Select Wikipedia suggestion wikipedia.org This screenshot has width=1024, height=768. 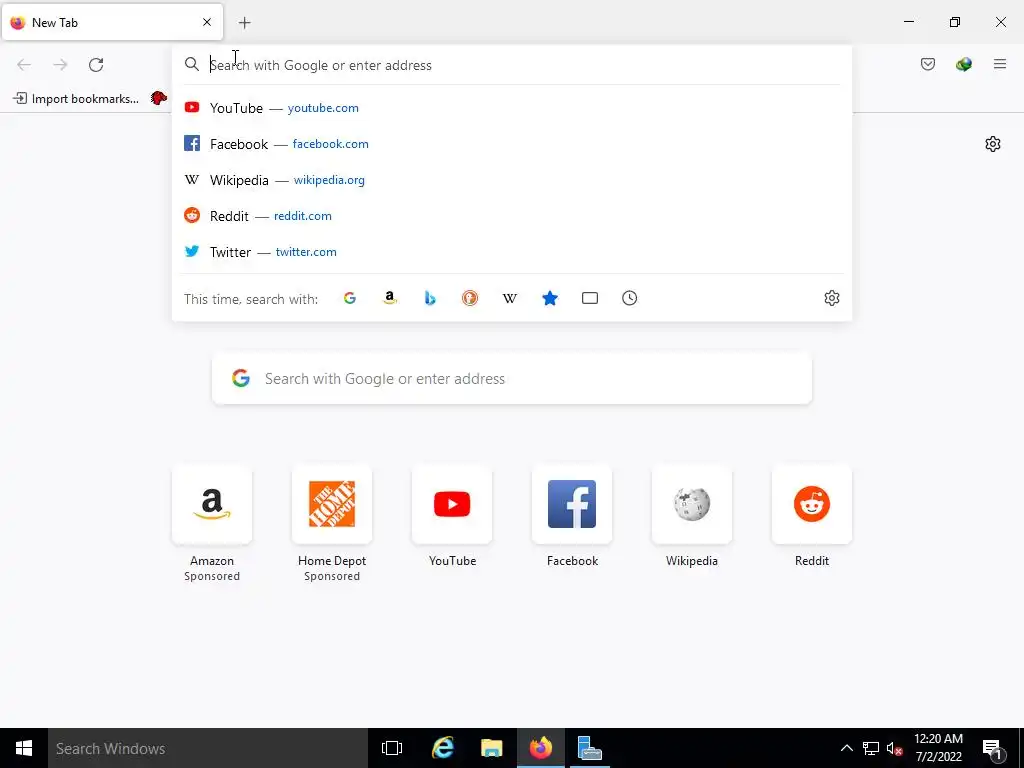coord(511,180)
